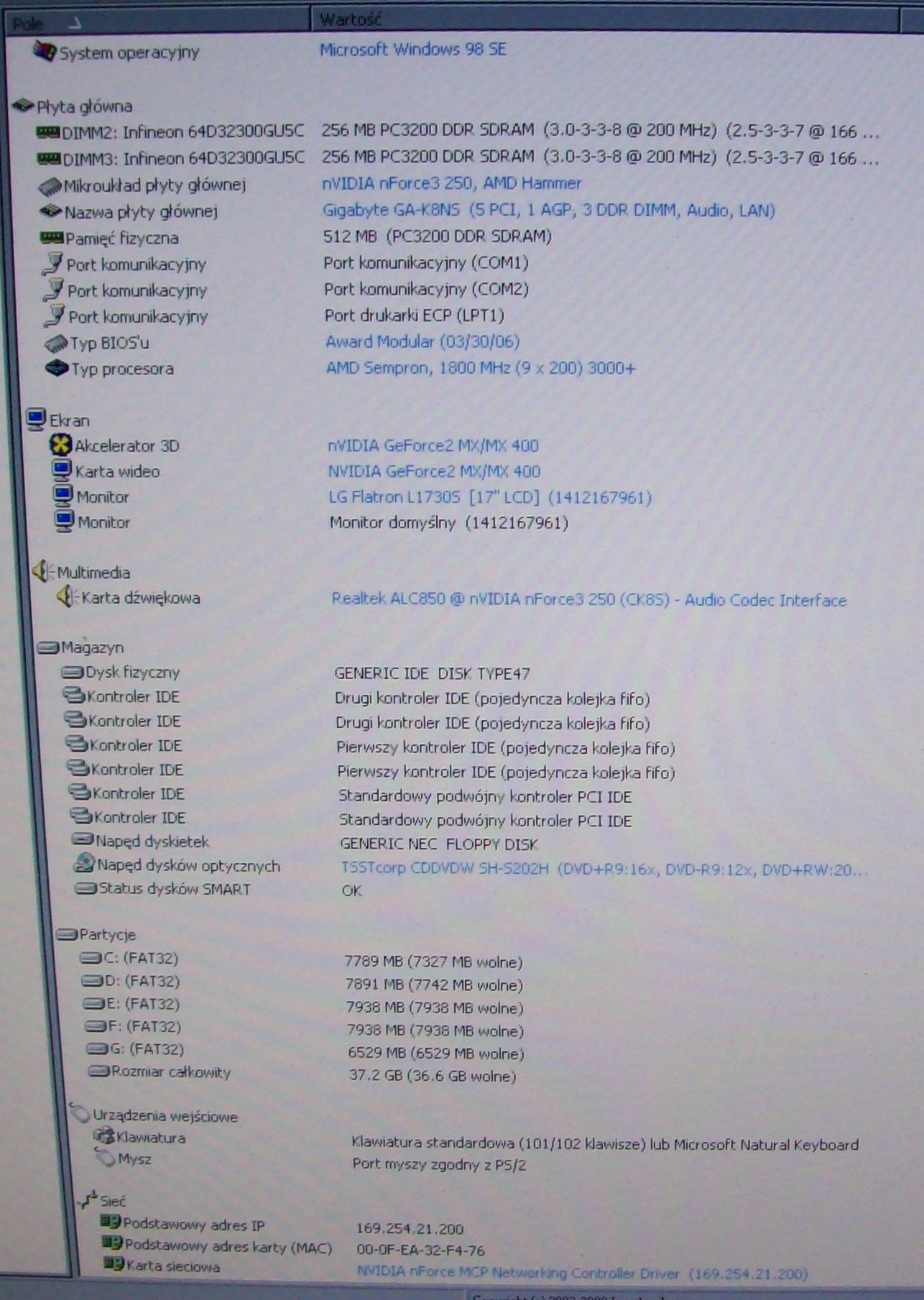Open the Realtek ALC850 audio codec link

pyautogui.click(x=589, y=600)
